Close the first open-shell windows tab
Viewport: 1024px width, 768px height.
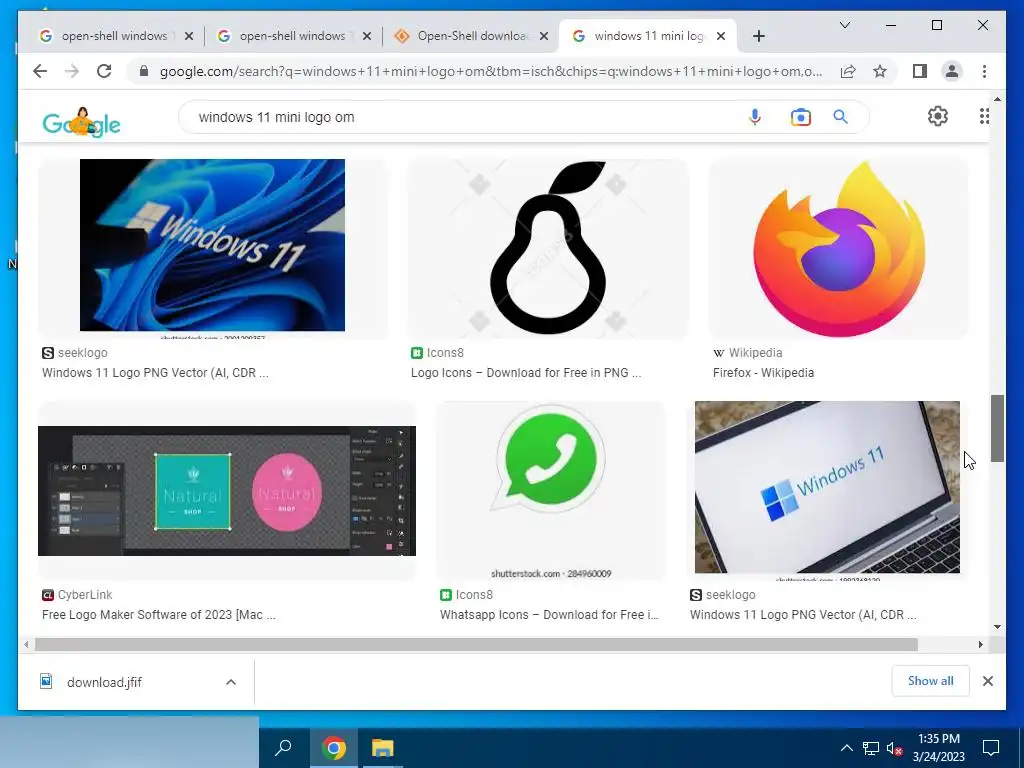(189, 36)
